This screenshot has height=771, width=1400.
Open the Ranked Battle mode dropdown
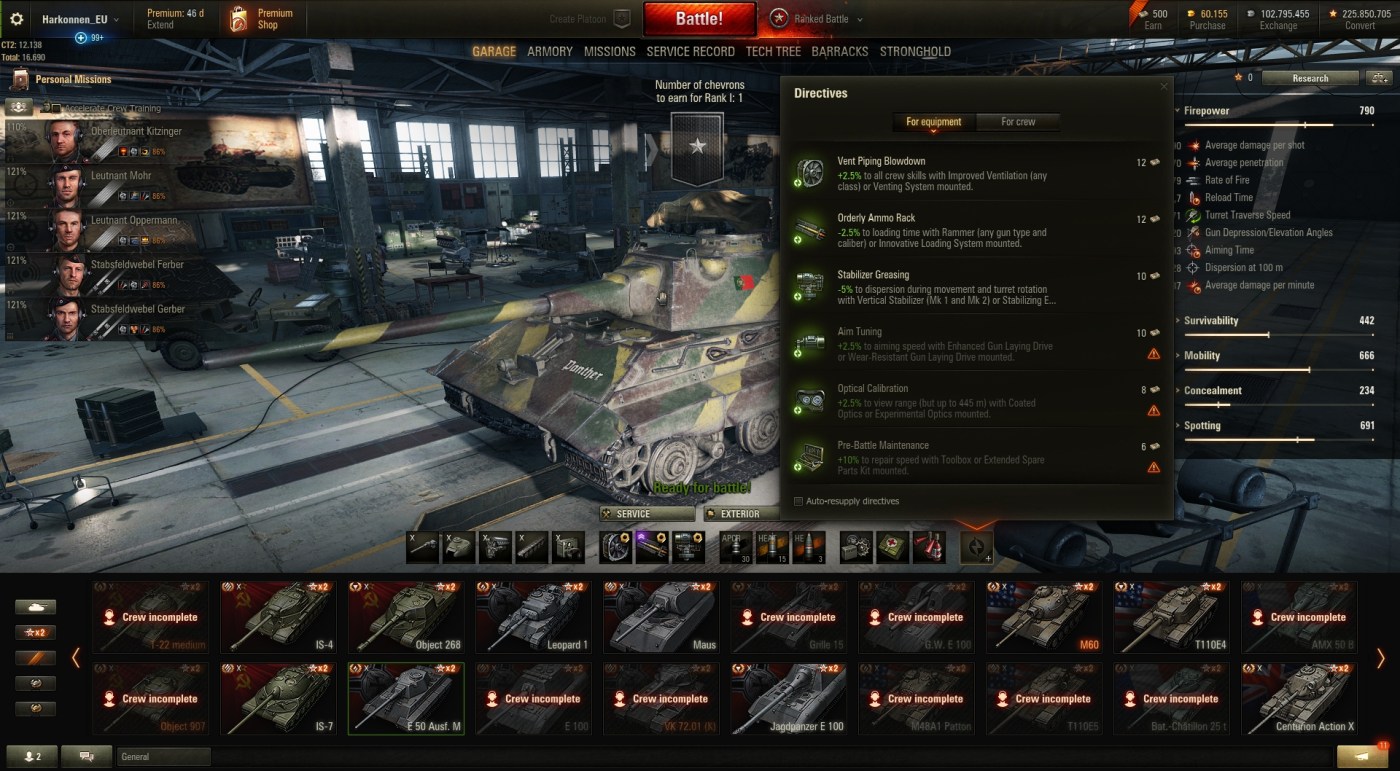[x=816, y=19]
